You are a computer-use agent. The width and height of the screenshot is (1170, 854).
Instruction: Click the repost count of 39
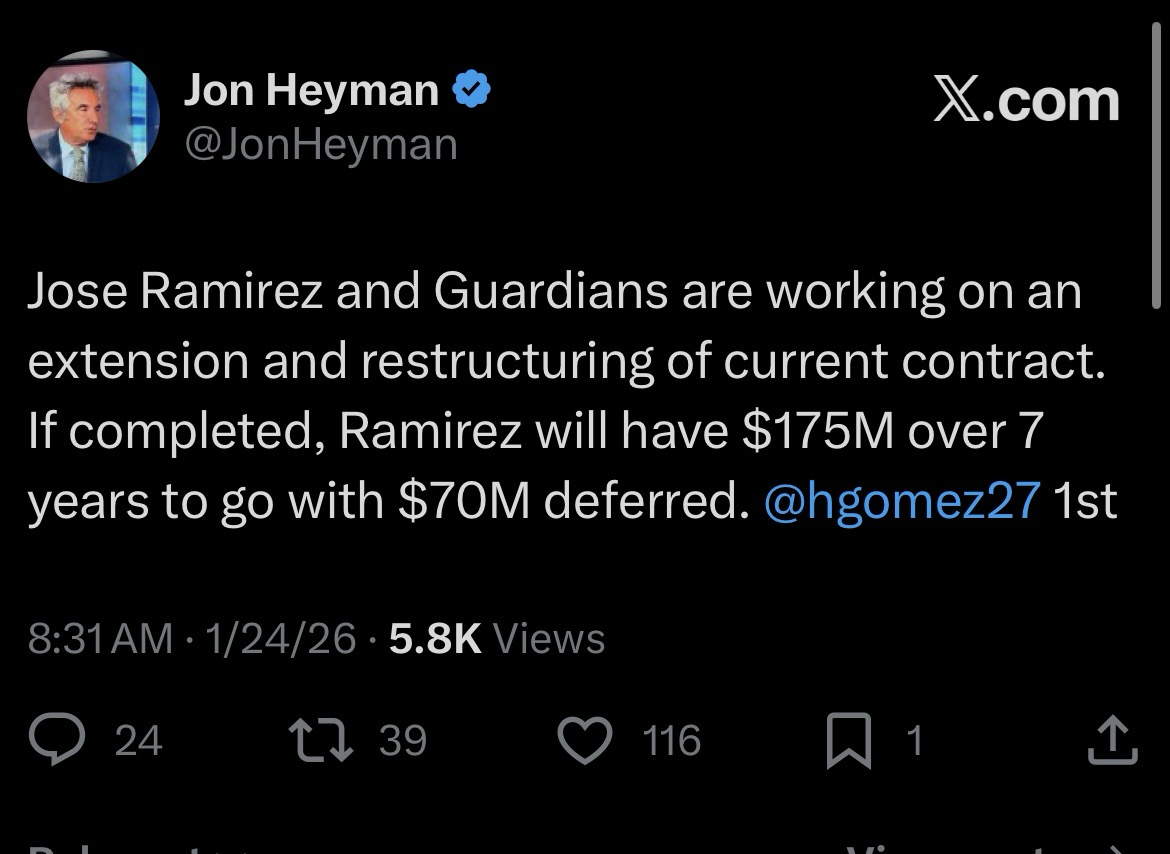403,741
